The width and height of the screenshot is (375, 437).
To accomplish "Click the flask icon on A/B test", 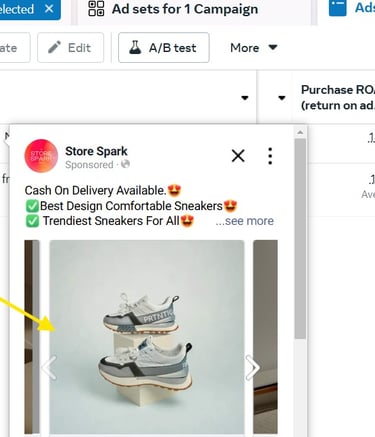I will click(135, 48).
